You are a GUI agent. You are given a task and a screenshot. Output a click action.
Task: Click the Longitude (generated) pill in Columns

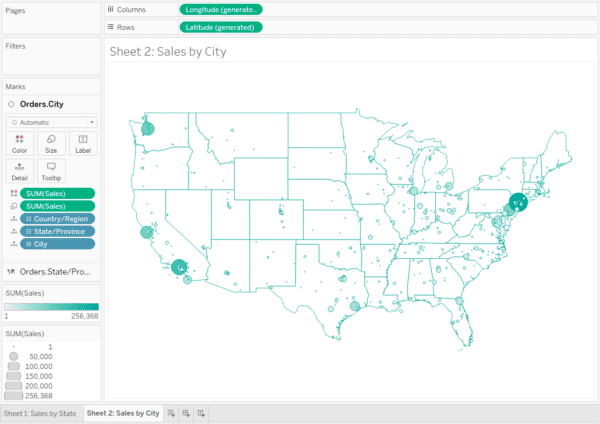pos(221,9)
